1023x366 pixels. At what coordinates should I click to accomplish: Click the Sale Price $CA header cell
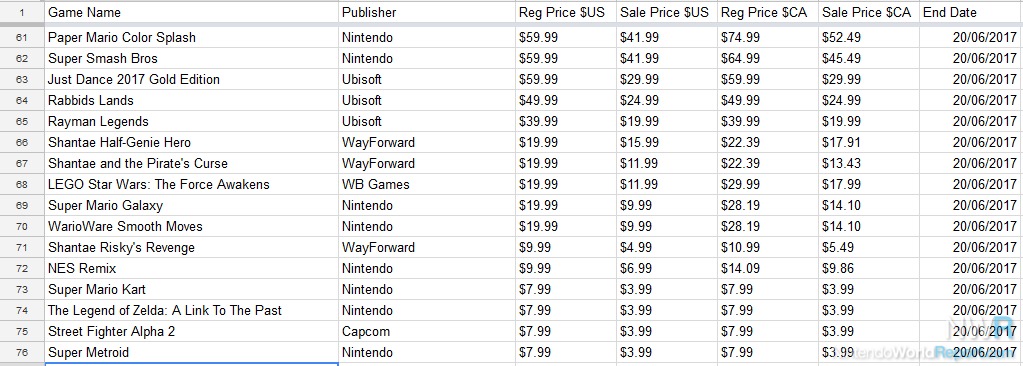pyautogui.click(x=869, y=12)
